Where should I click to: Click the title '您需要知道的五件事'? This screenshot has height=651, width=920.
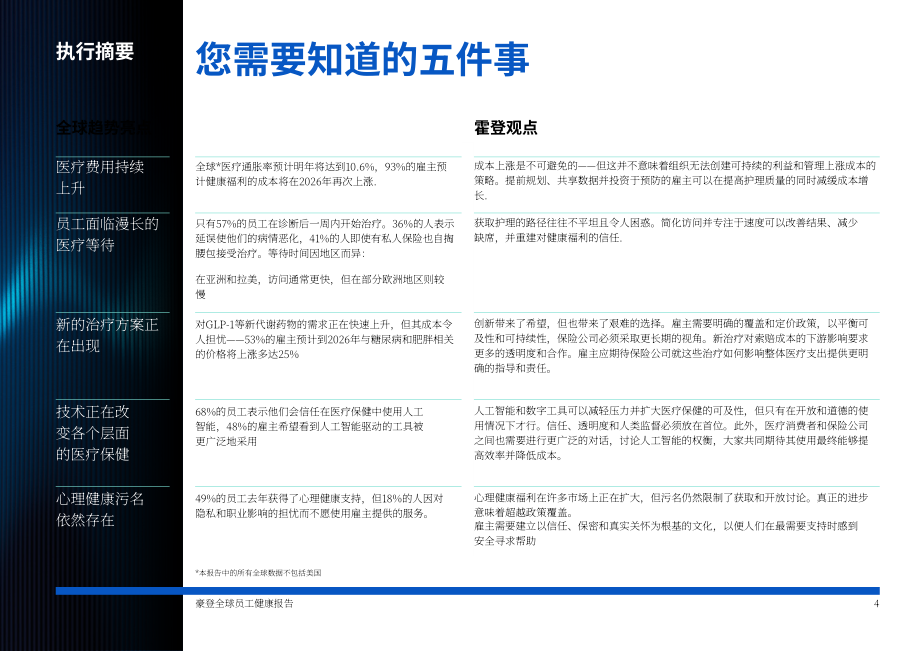tap(362, 59)
